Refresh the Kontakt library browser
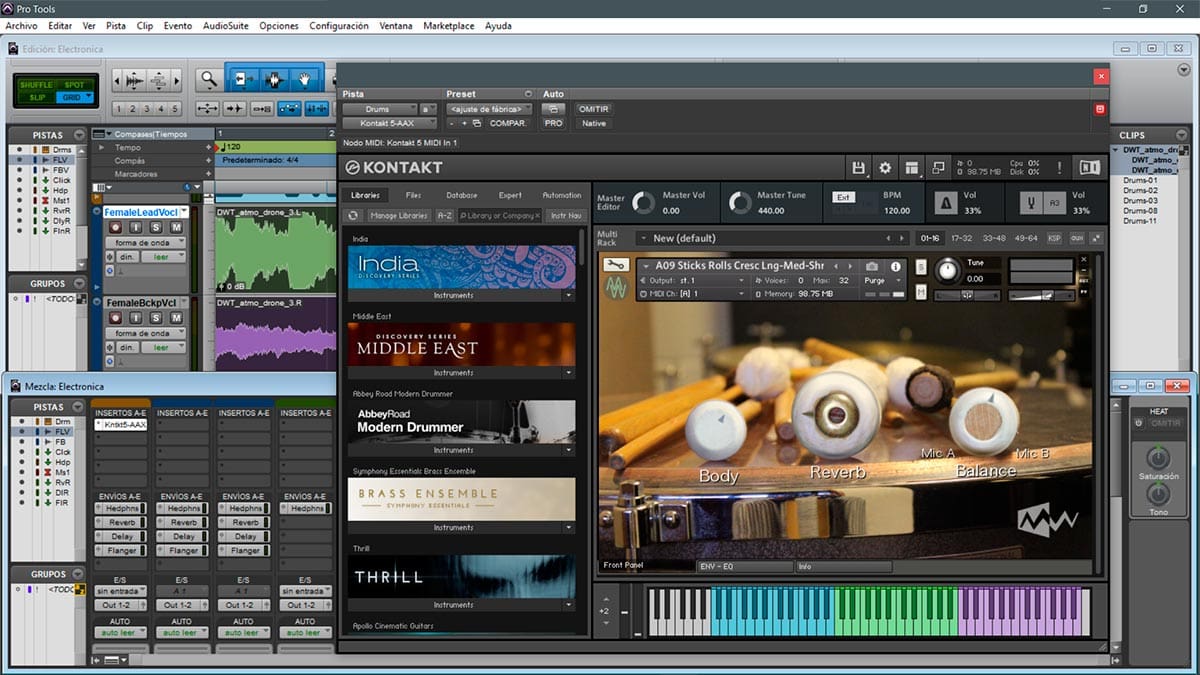Viewport: 1200px width, 675px height. pyautogui.click(x=353, y=215)
